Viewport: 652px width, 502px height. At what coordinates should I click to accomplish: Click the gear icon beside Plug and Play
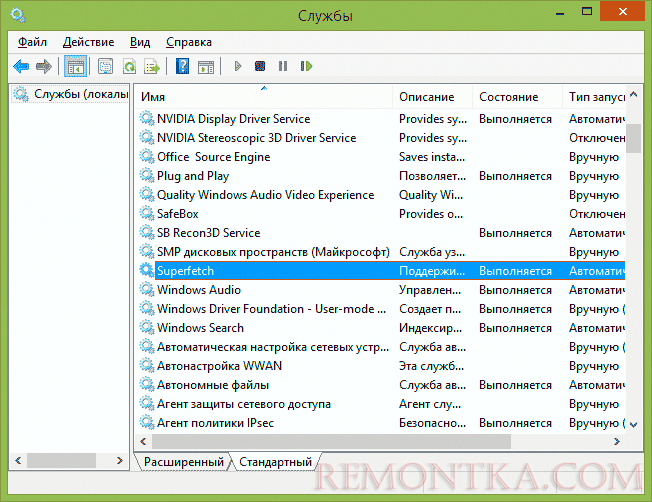pos(146,175)
